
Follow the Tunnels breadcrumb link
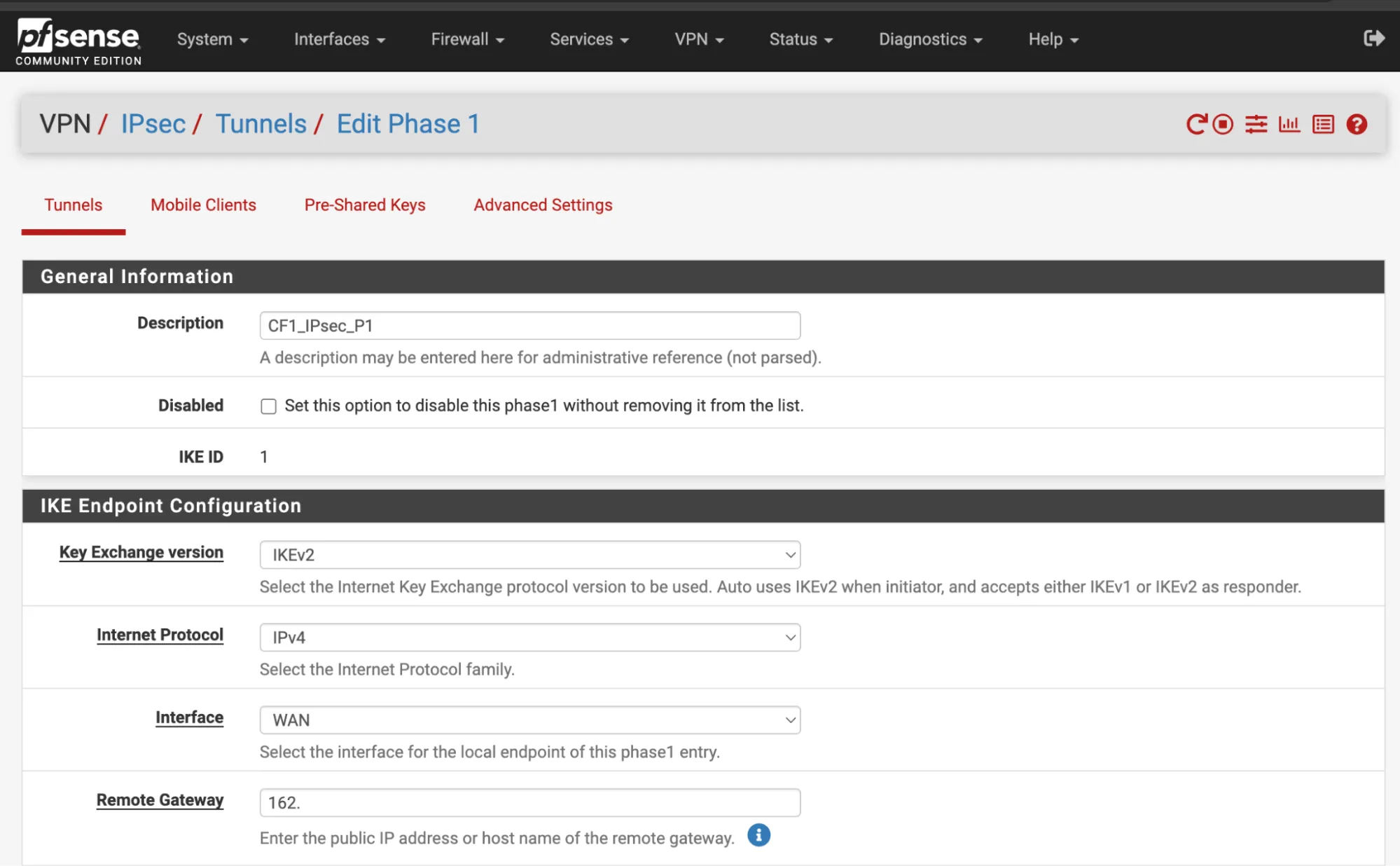(261, 123)
